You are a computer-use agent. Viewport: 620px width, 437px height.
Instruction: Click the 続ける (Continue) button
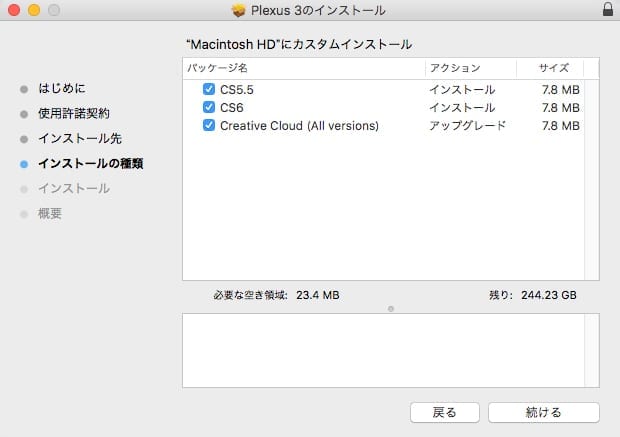[544, 412]
